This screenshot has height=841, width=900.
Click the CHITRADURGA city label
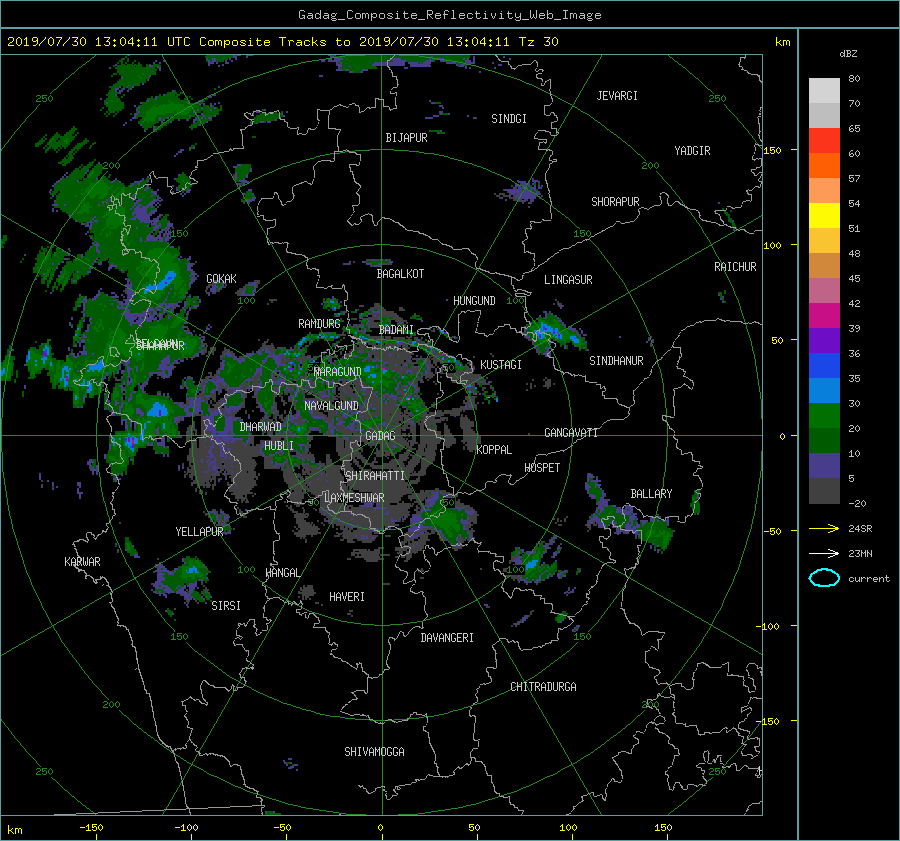coord(543,687)
